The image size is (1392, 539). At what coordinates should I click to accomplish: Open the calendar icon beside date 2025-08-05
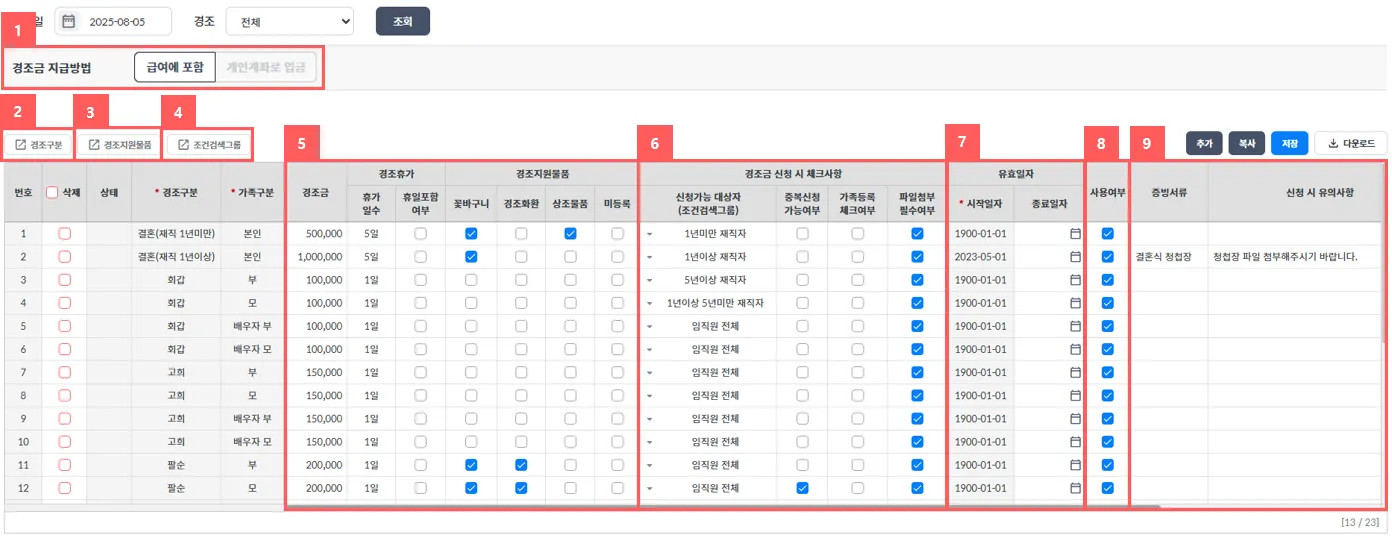pos(69,21)
